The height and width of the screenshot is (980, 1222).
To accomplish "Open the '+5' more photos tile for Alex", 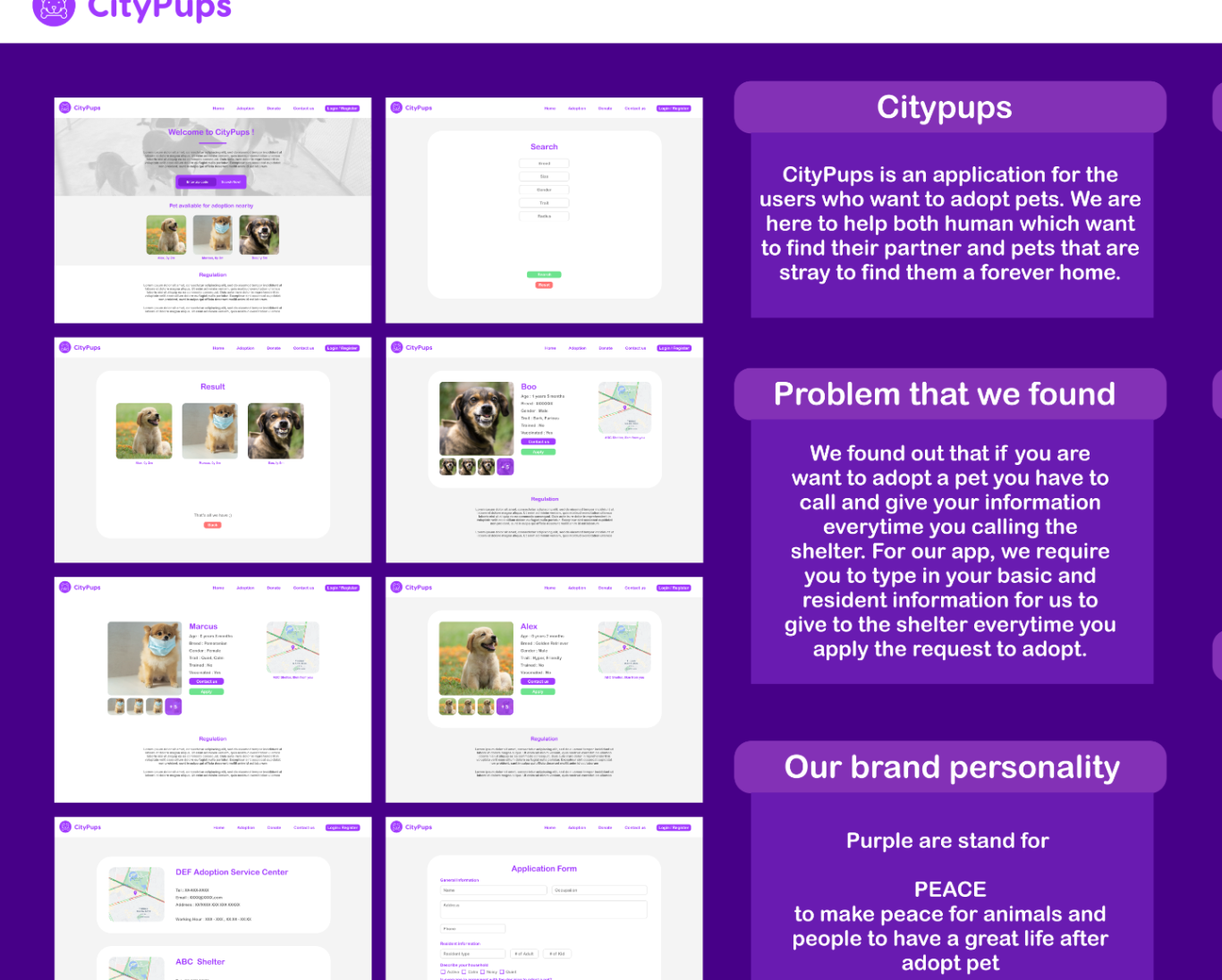I will pyautogui.click(x=505, y=706).
